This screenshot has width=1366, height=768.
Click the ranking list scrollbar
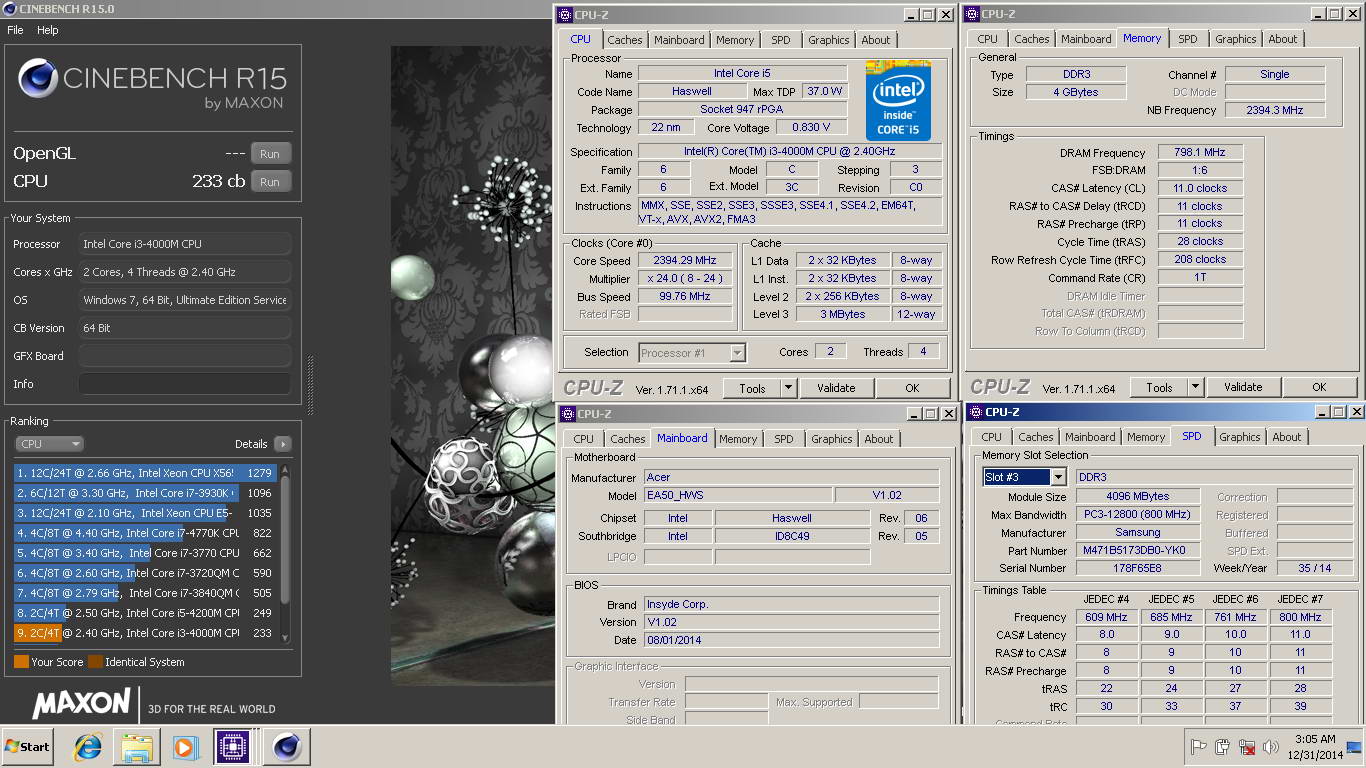click(285, 553)
